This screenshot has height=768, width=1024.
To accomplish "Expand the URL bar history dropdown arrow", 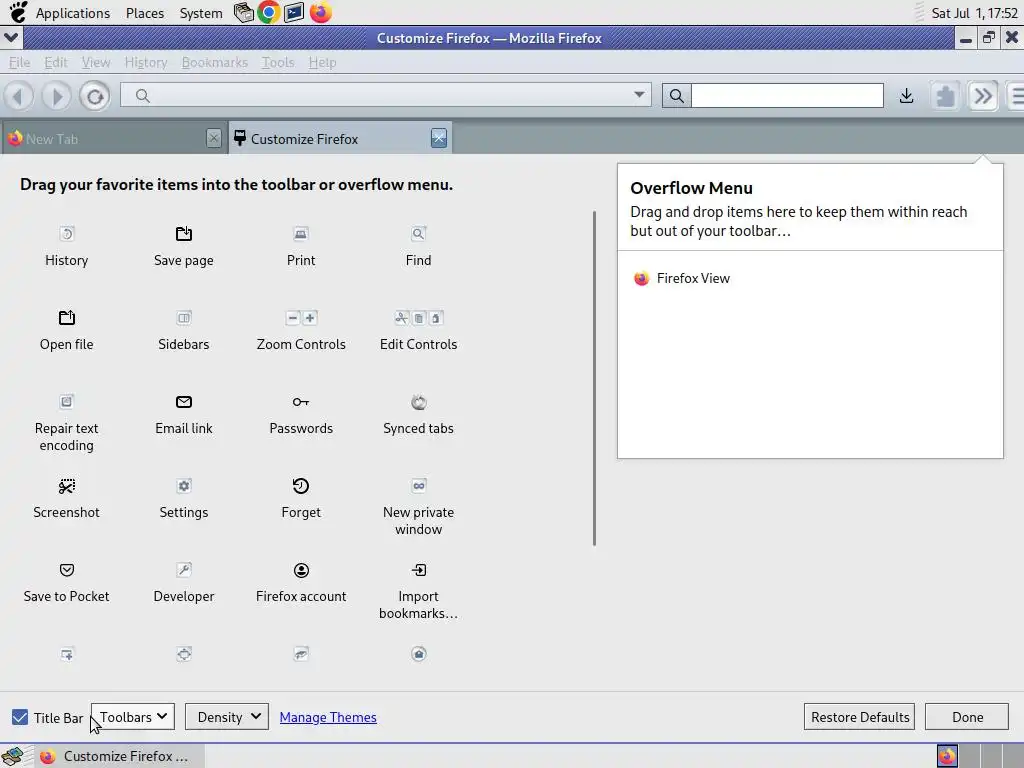I will click(639, 95).
